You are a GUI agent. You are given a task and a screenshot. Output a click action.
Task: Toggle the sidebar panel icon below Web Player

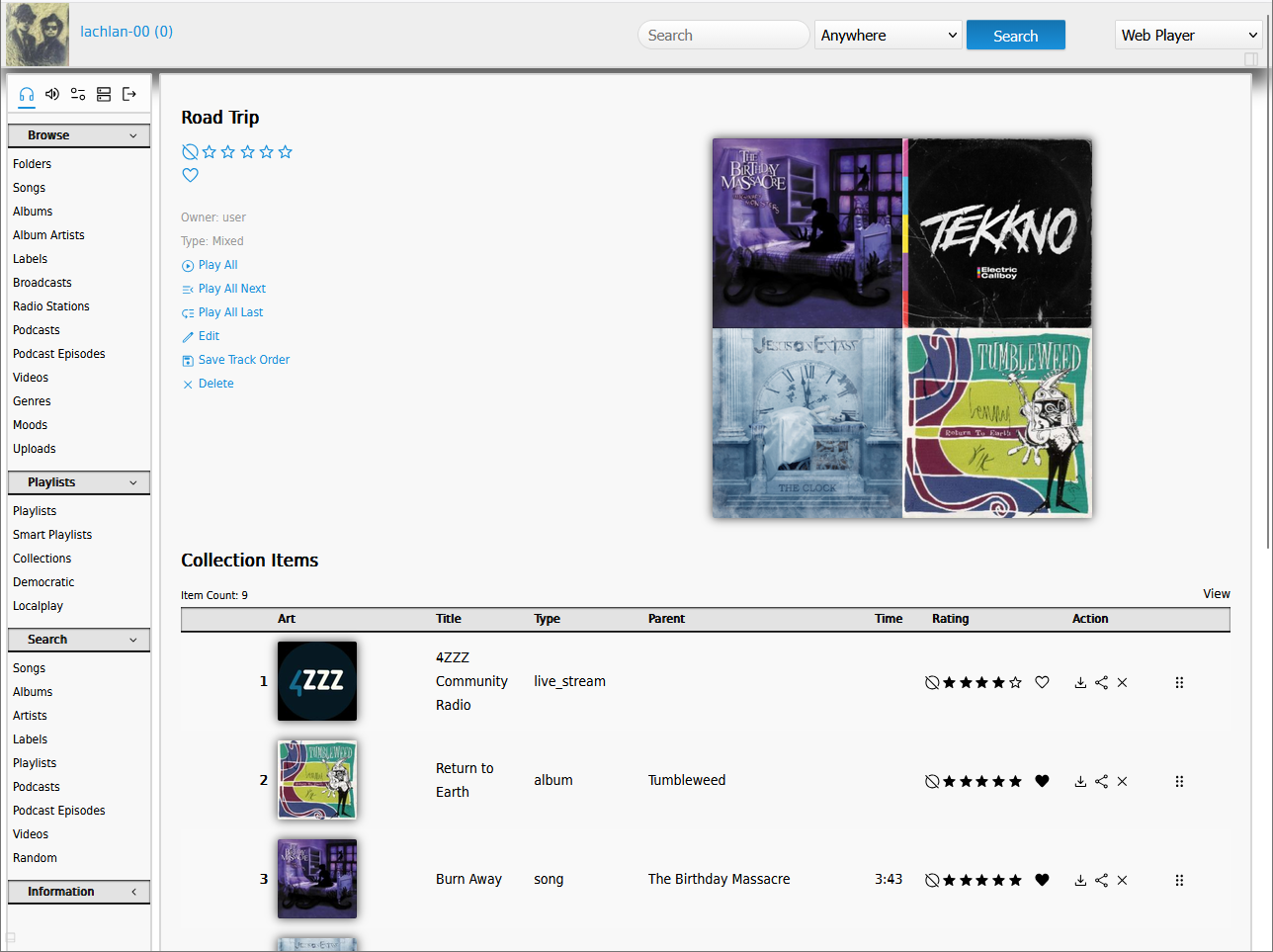(x=1250, y=59)
